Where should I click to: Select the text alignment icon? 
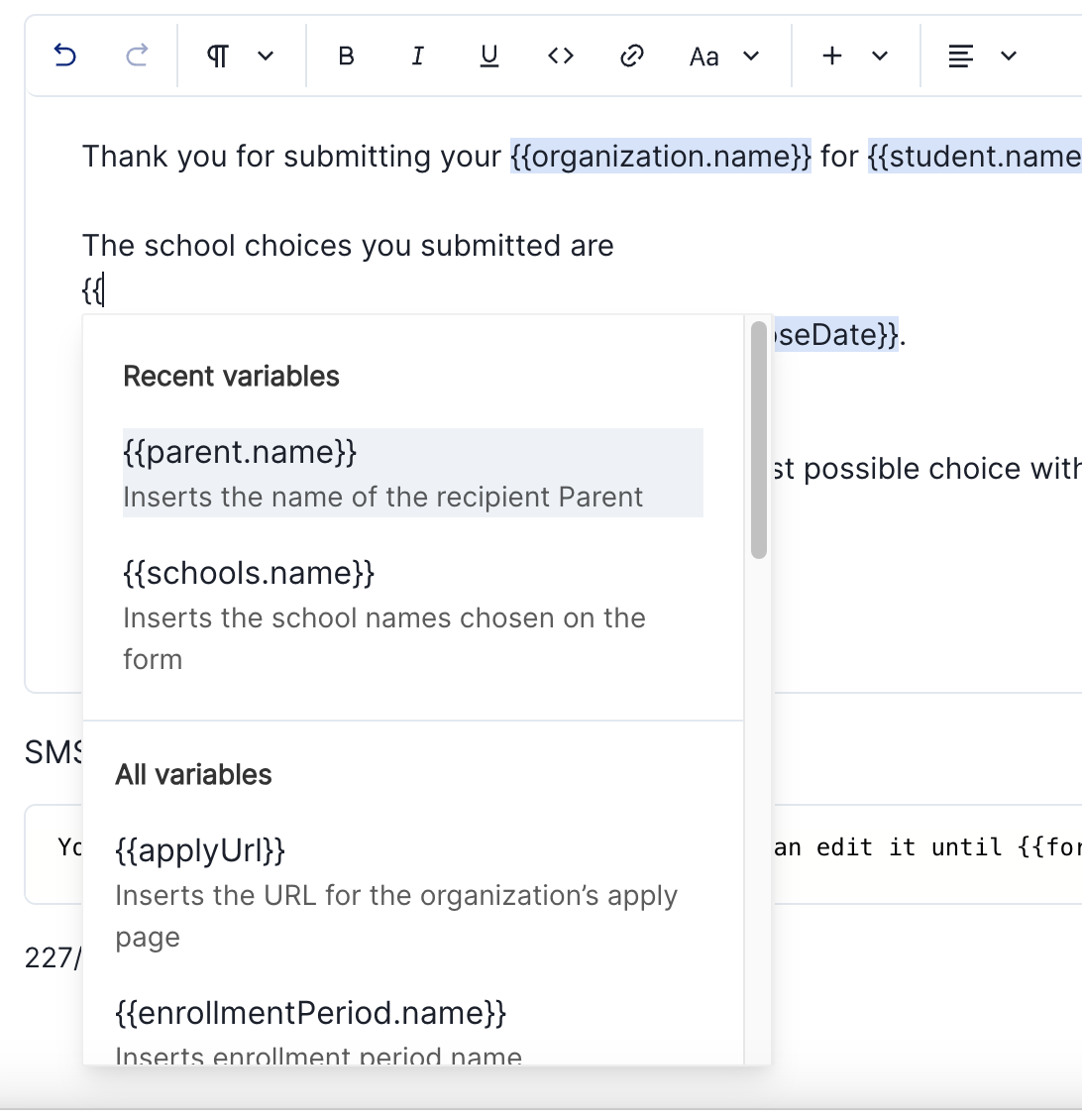[960, 56]
